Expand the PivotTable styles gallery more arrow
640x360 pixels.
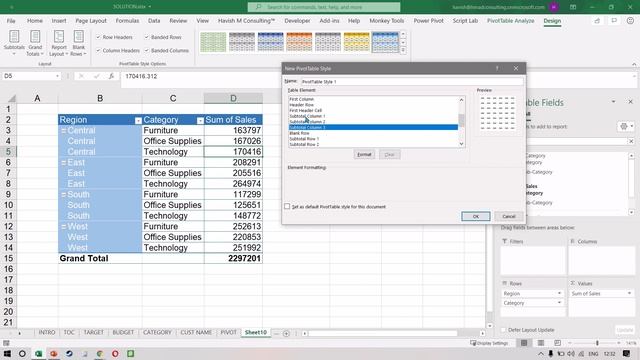[x=403, y=50]
